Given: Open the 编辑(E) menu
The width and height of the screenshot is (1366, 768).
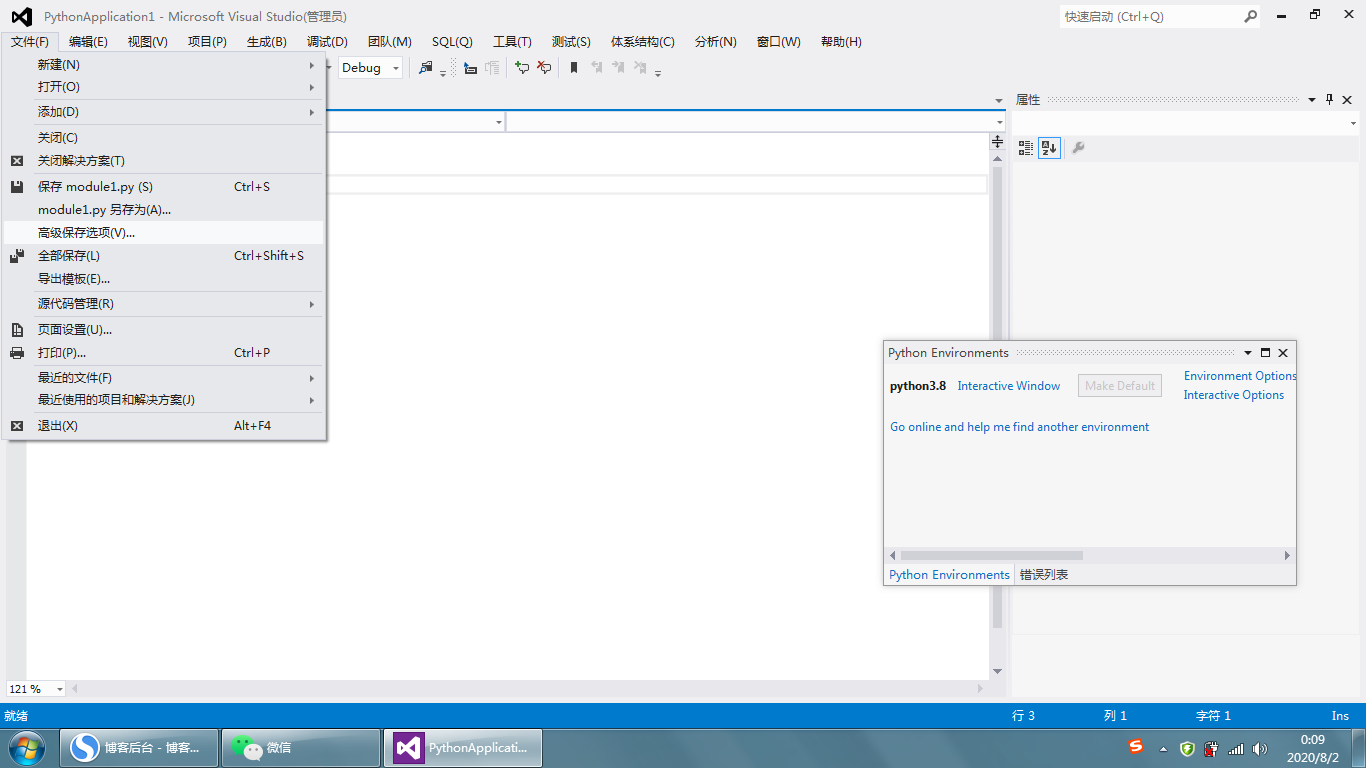Looking at the screenshot, I should [88, 41].
